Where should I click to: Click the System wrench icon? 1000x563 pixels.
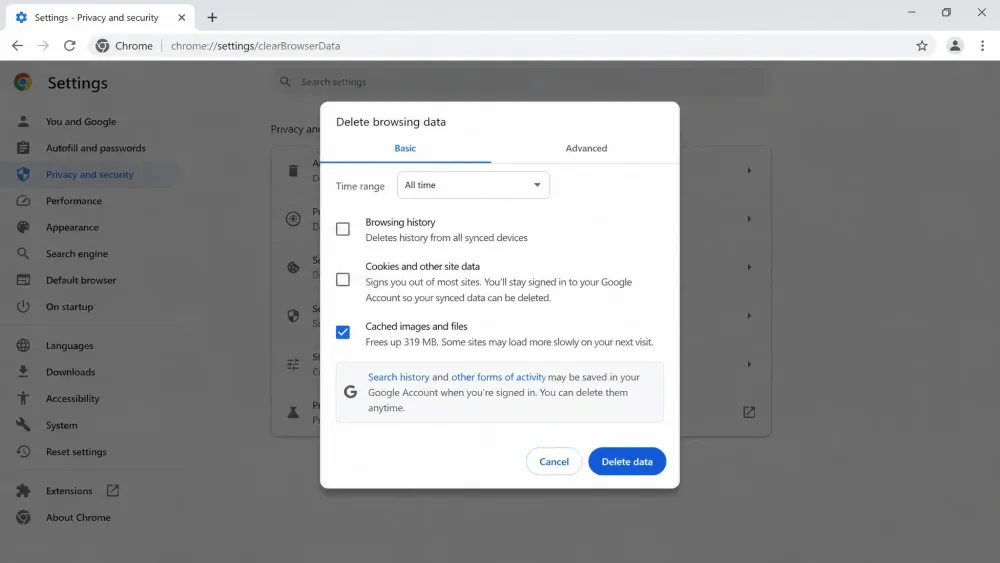[x=23, y=425]
